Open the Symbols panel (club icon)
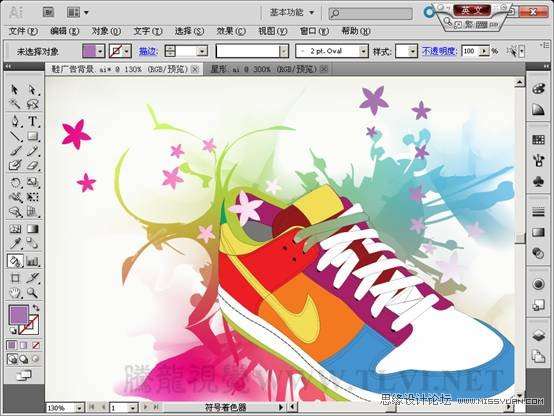The image size is (554, 416). click(x=538, y=182)
